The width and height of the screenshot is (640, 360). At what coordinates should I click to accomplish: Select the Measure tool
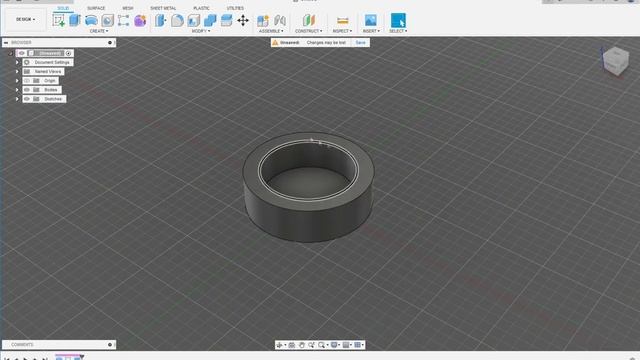342,20
